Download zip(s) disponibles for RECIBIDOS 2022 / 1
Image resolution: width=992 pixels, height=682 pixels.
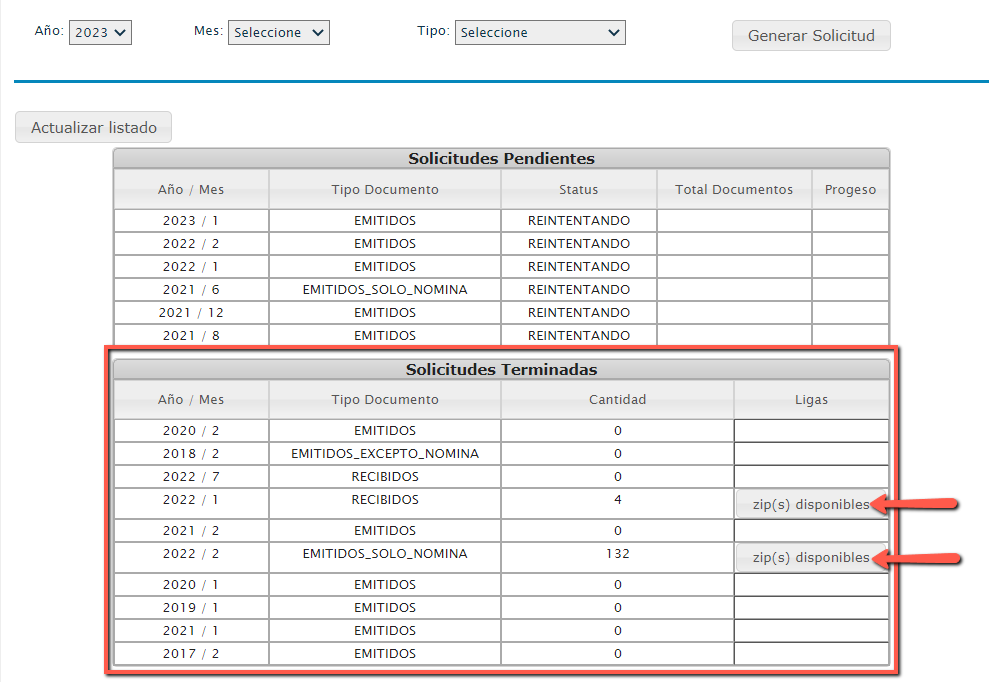click(810, 504)
